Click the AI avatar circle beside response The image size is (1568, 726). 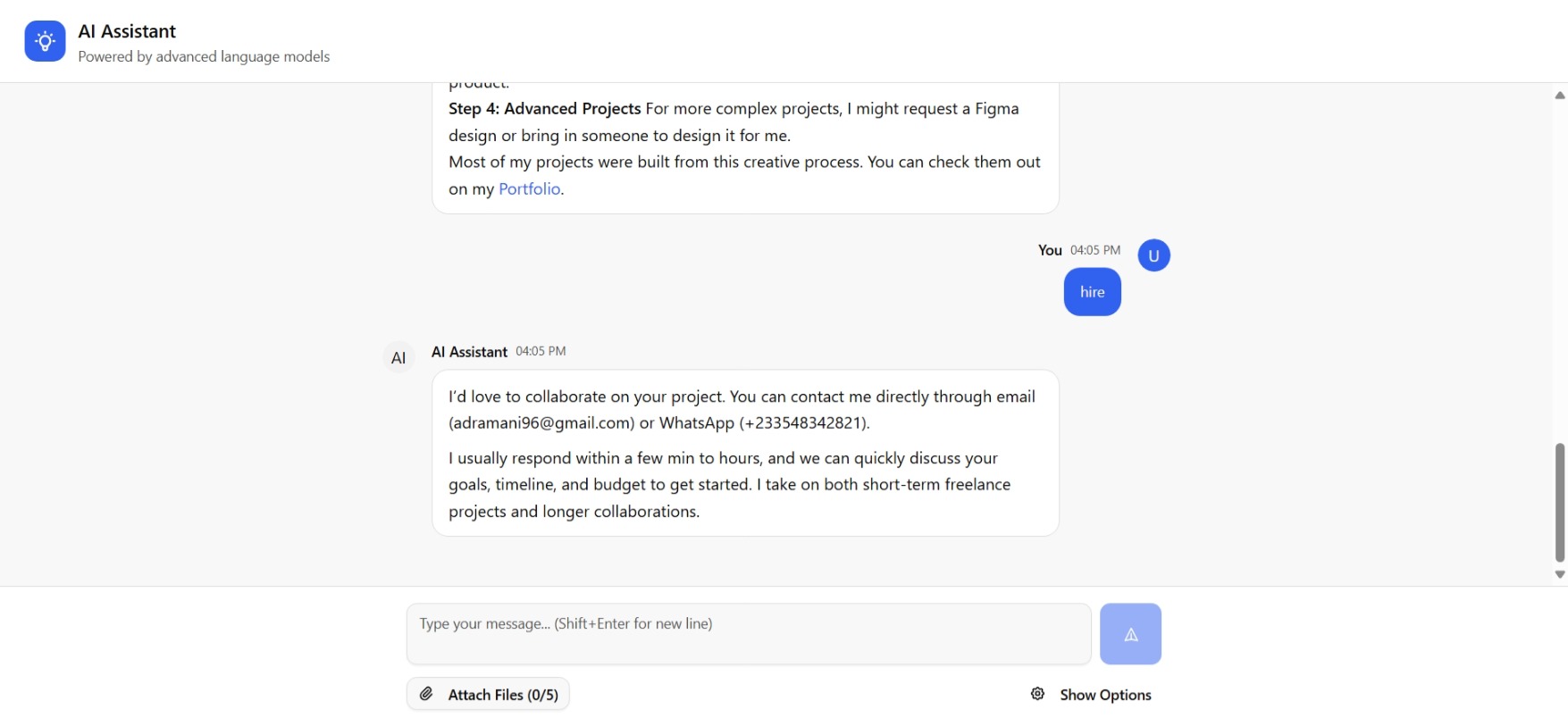click(x=398, y=357)
